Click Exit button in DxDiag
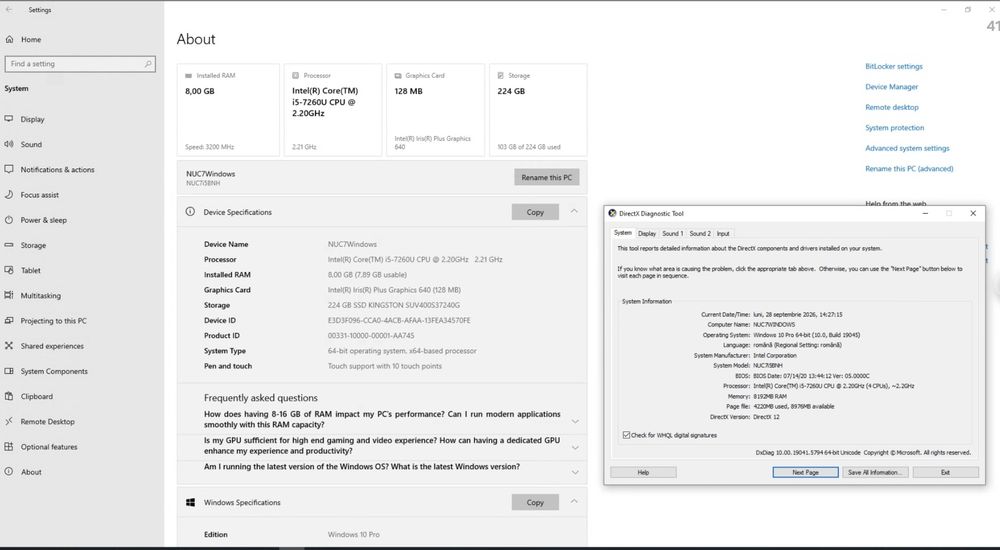 [945, 472]
